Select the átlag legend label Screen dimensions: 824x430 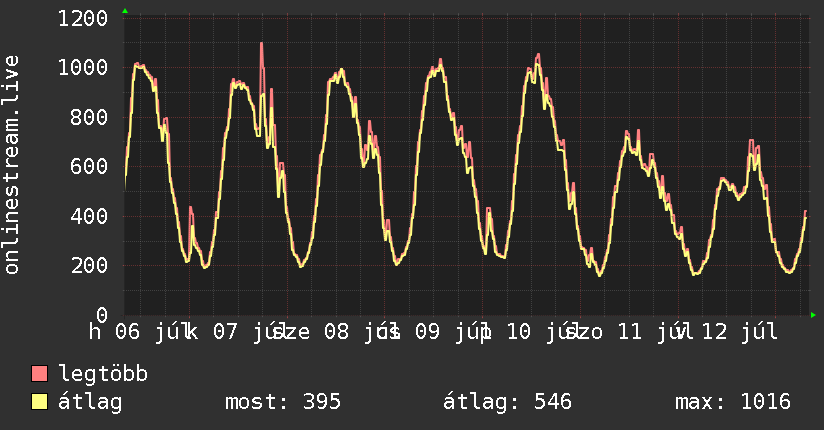(90, 402)
